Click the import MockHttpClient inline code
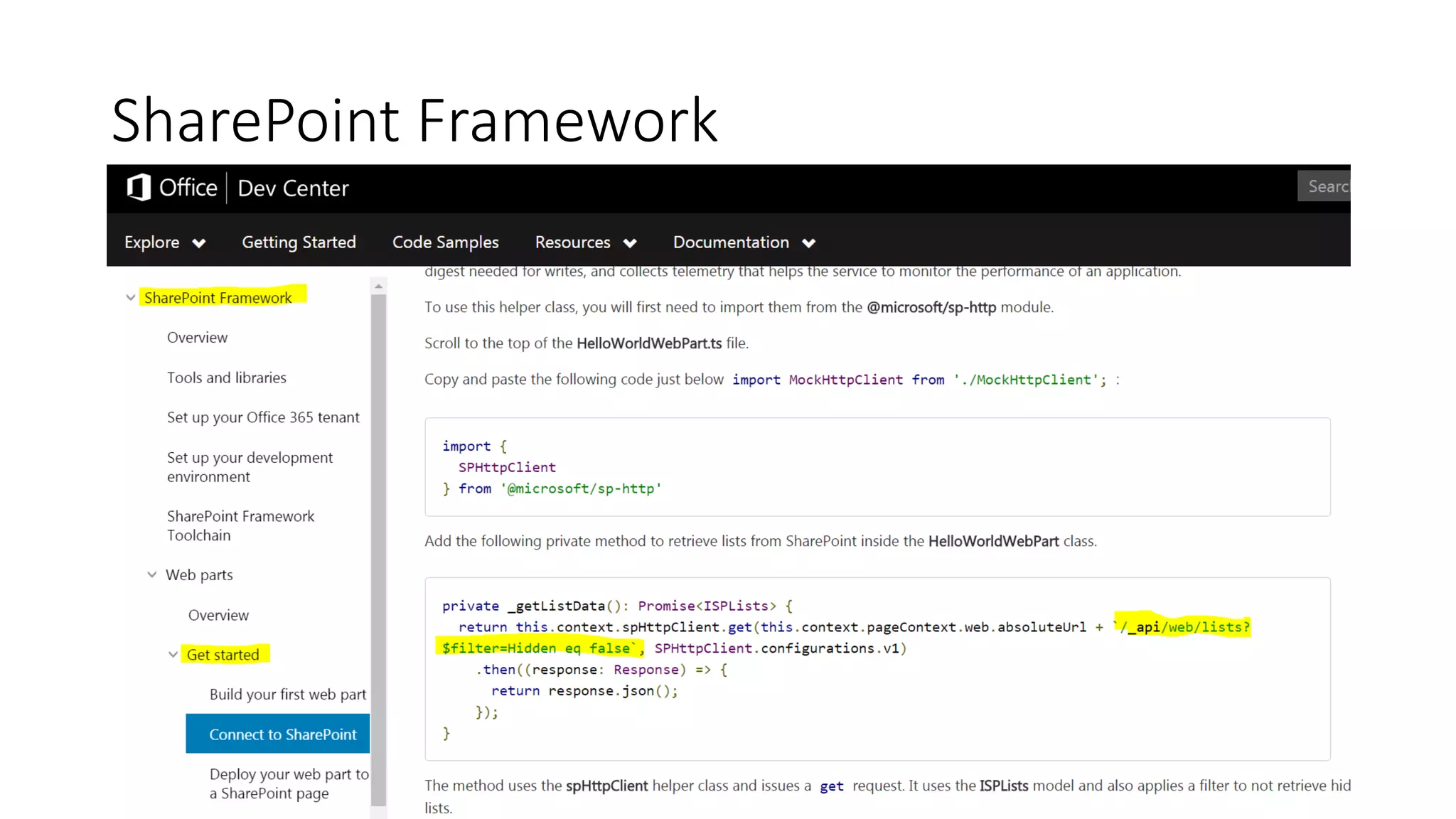Image resolution: width=1456 pixels, height=819 pixels. [x=919, y=380]
